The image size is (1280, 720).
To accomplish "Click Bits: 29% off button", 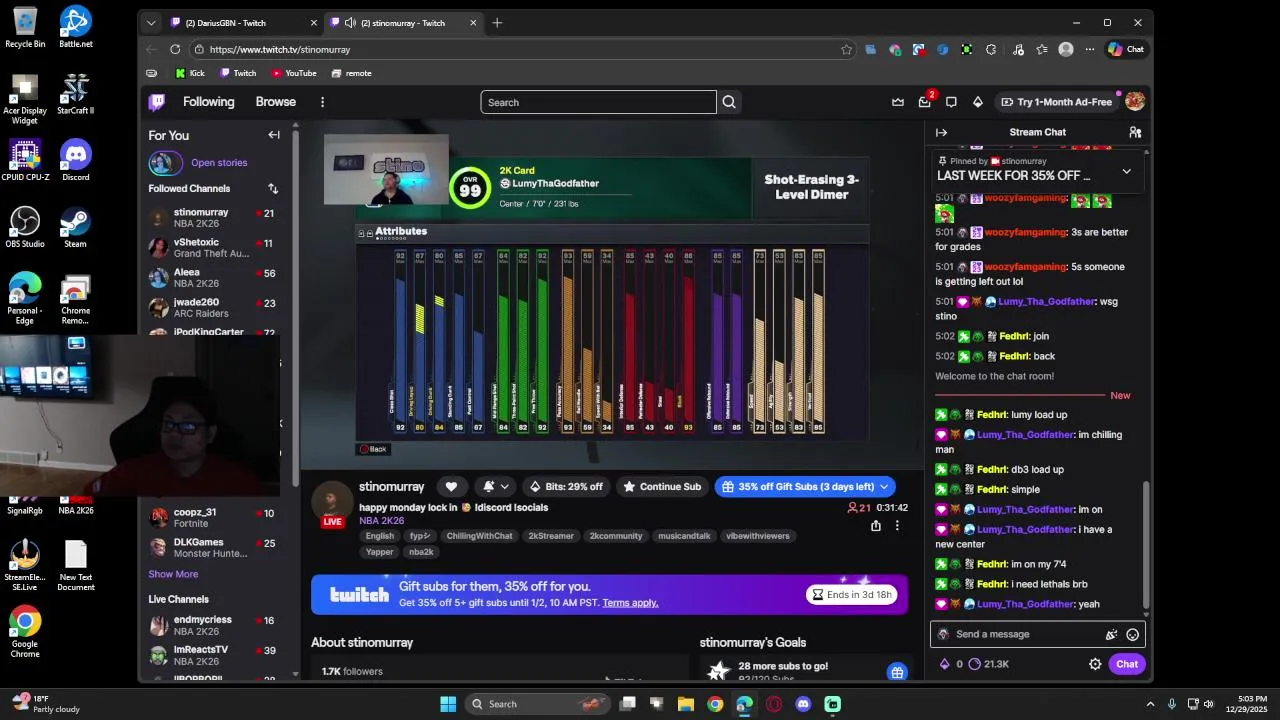I will click(x=566, y=487).
